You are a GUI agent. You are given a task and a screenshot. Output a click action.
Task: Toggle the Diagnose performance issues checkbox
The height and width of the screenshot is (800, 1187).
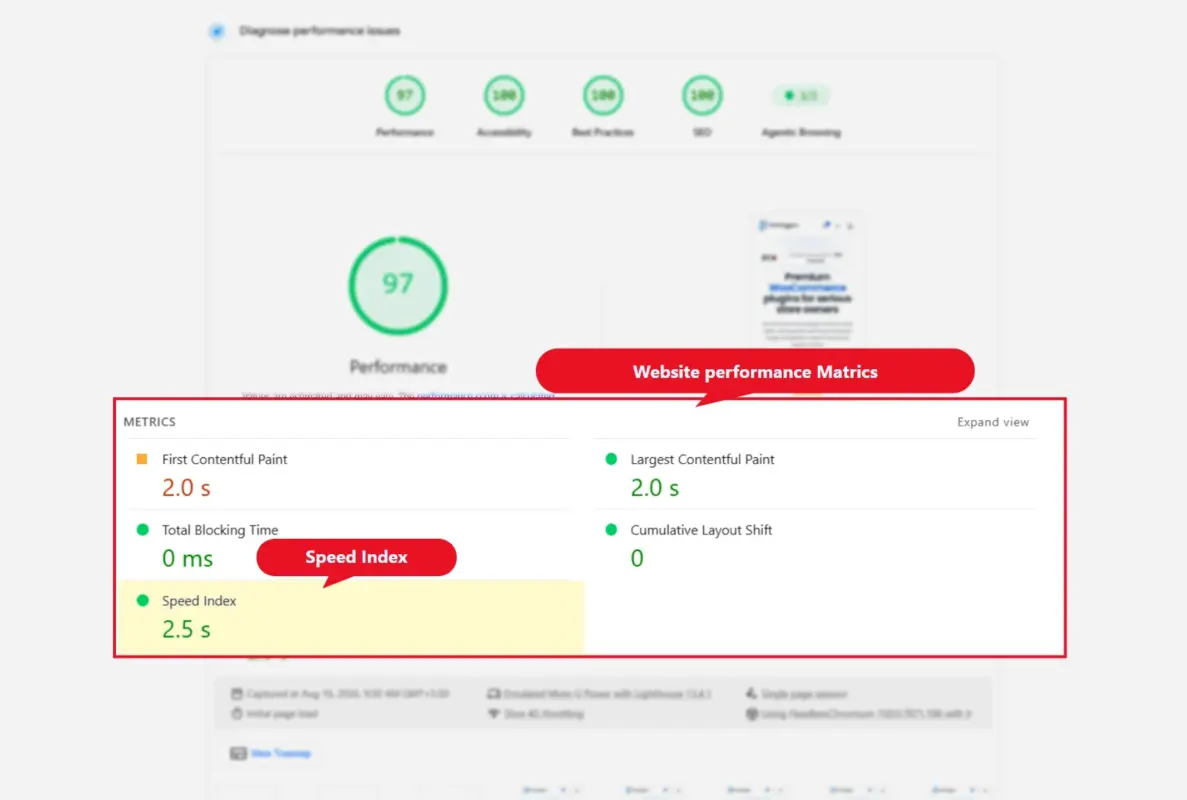[x=217, y=31]
